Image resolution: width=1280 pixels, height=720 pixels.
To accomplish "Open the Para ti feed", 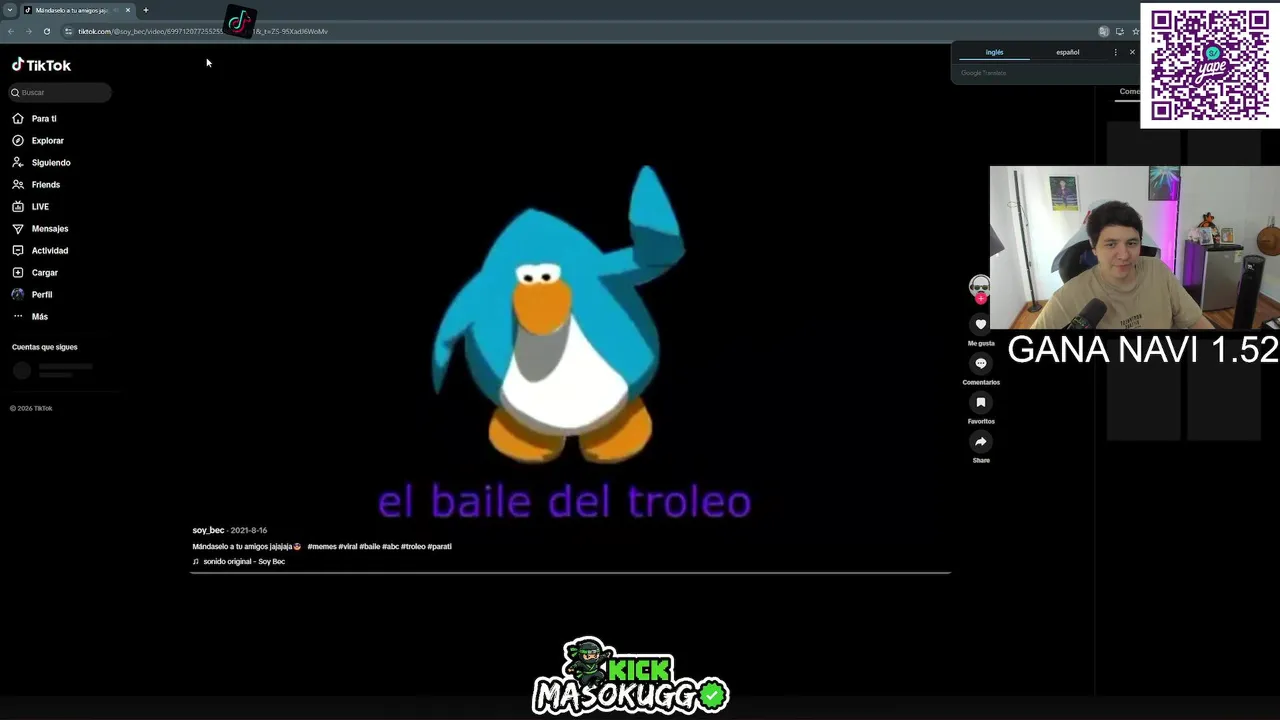I will [44, 119].
